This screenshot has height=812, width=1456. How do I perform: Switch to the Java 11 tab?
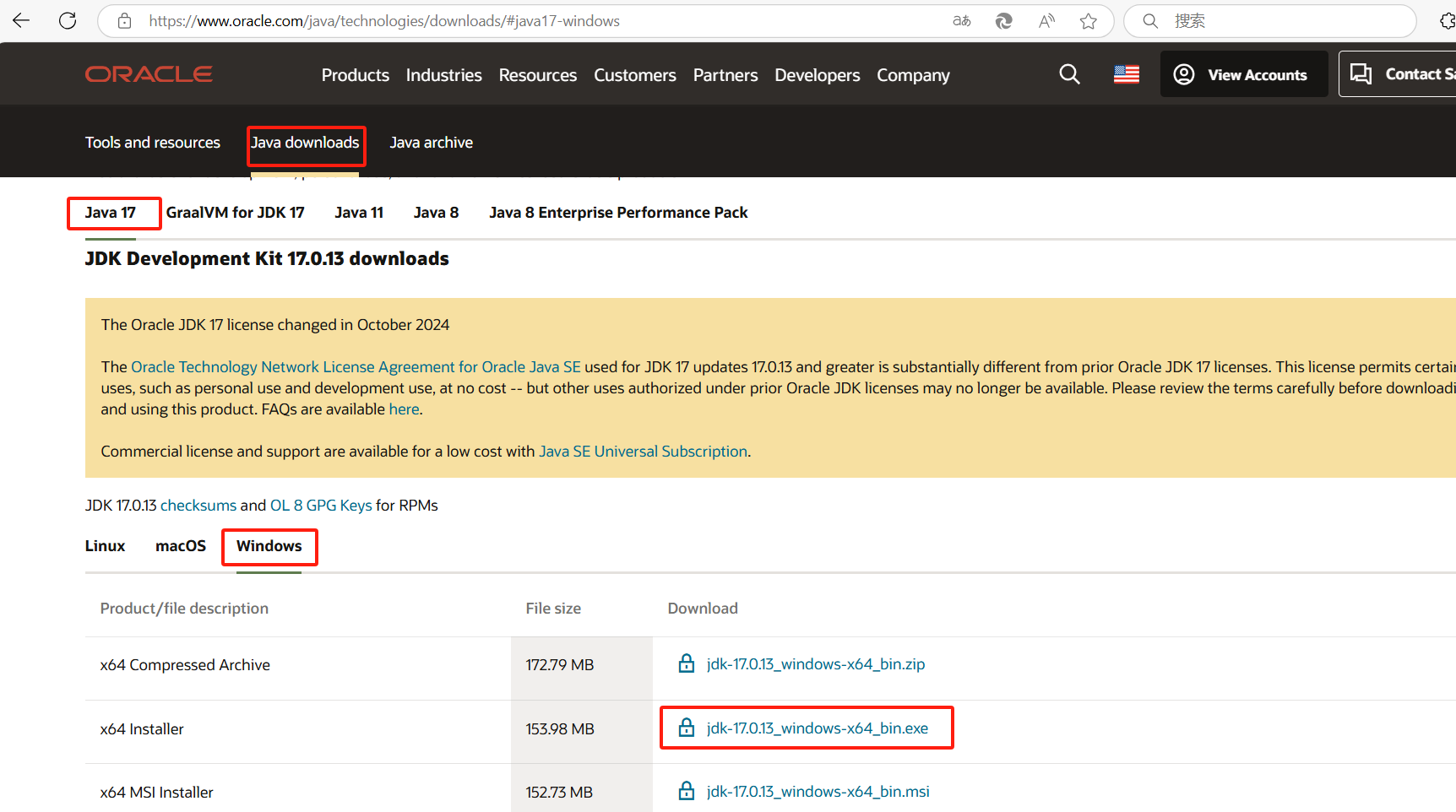point(359,213)
